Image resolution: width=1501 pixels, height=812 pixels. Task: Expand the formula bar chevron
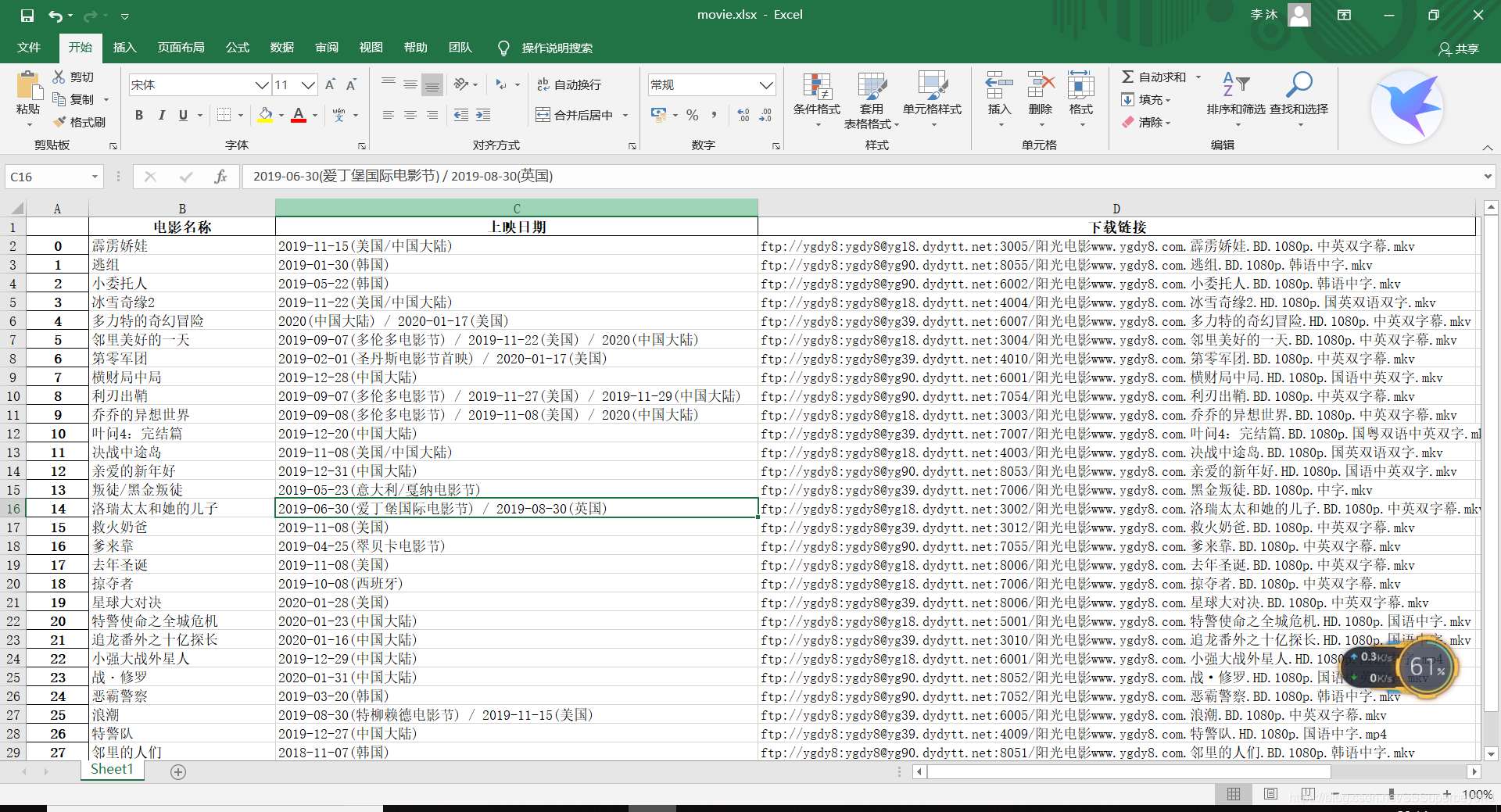pyautogui.click(x=1487, y=177)
